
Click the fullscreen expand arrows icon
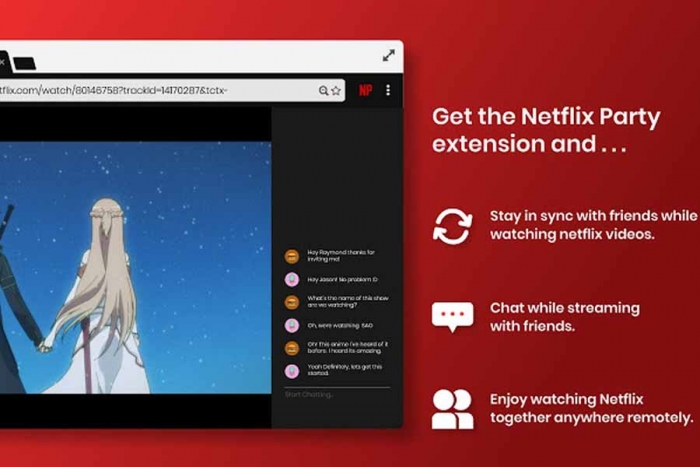389,55
